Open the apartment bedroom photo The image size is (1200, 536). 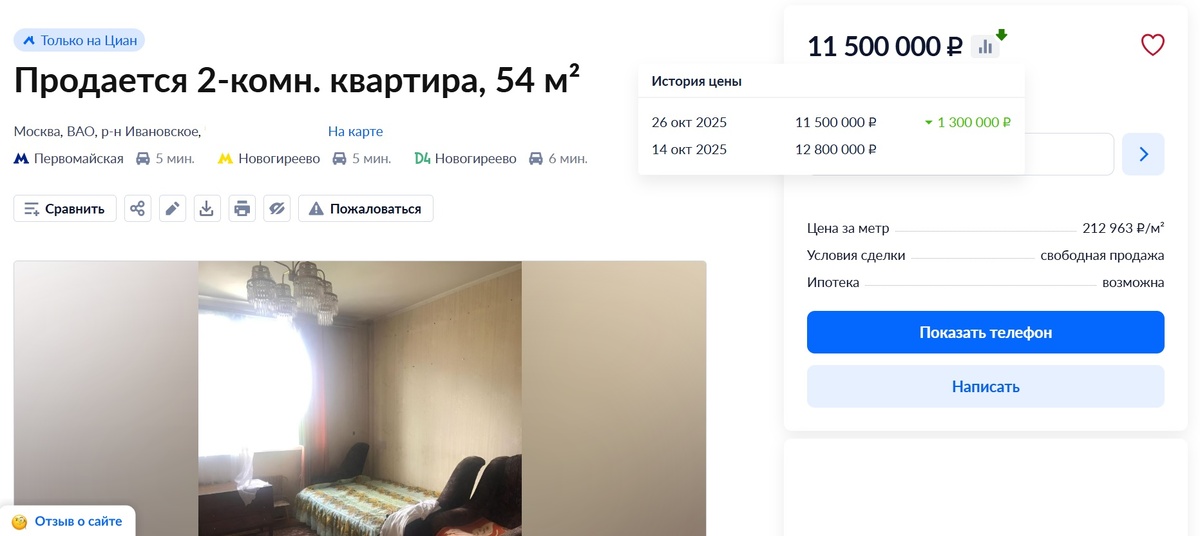pyautogui.click(x=360, y=398)
